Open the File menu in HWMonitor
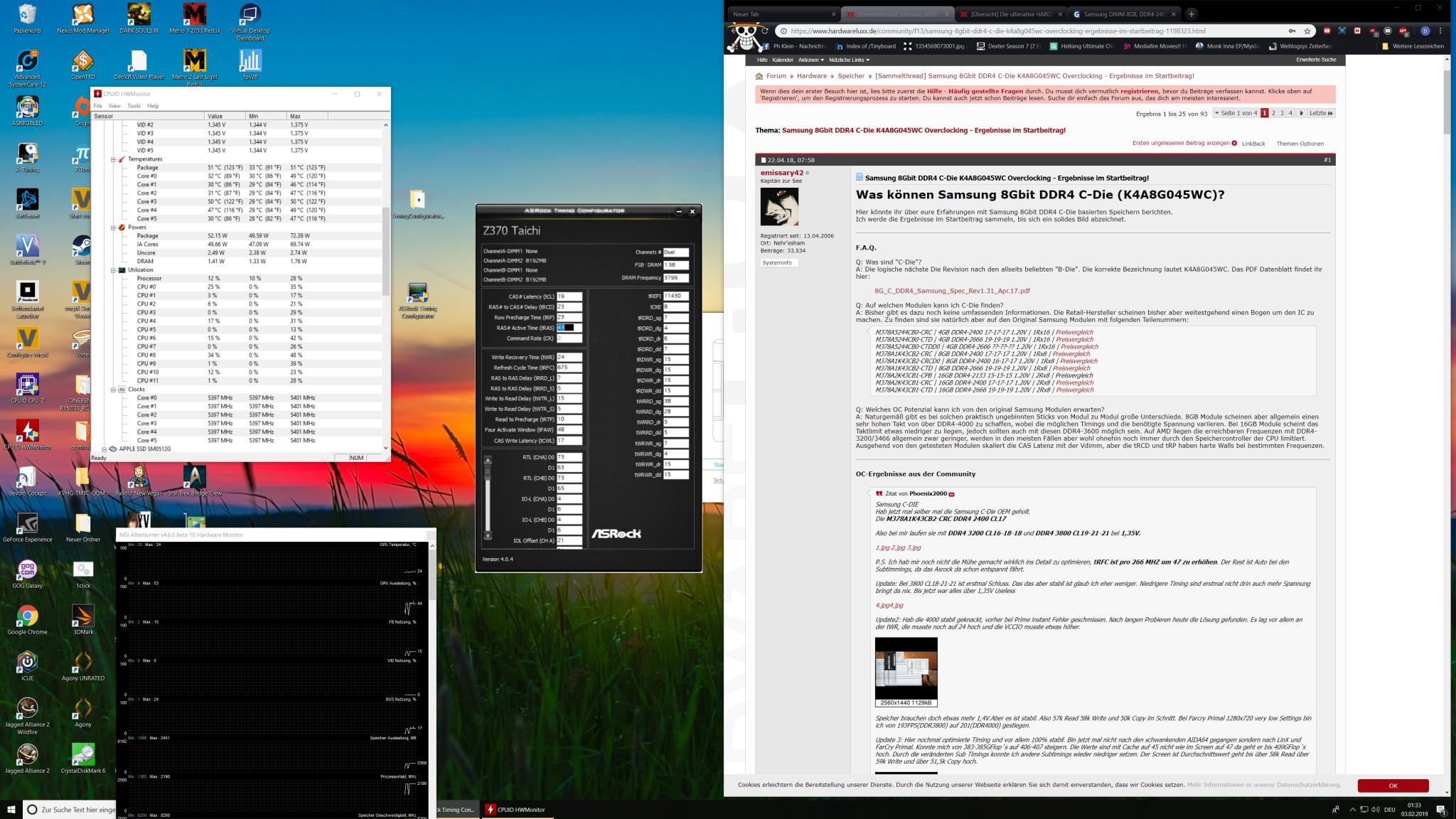This screenshot has width=1456, height=819. tap(98, 106)
